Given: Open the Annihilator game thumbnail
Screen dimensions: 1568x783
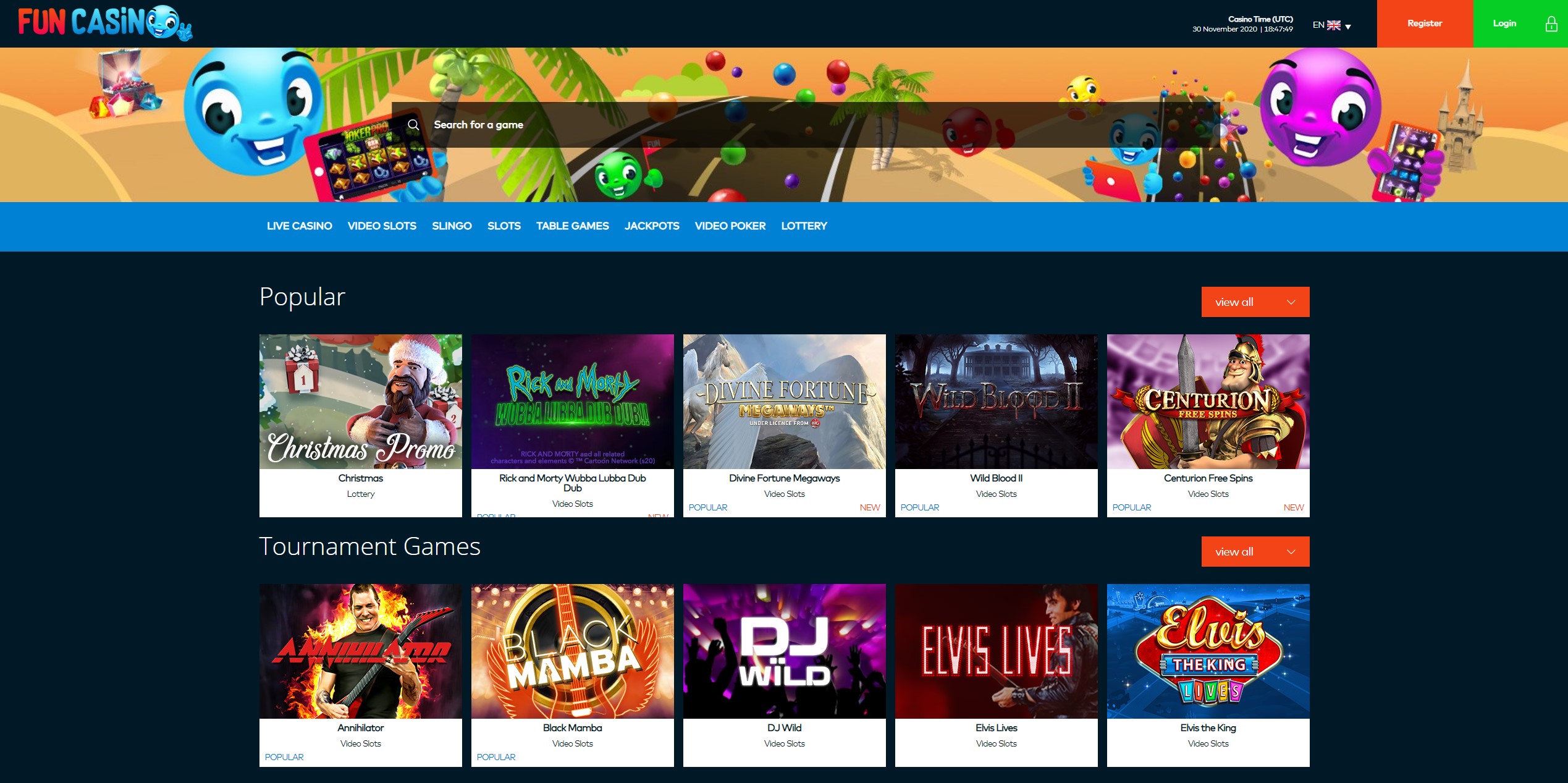Looking at the screenshot, I should click(x=361, y=651).
